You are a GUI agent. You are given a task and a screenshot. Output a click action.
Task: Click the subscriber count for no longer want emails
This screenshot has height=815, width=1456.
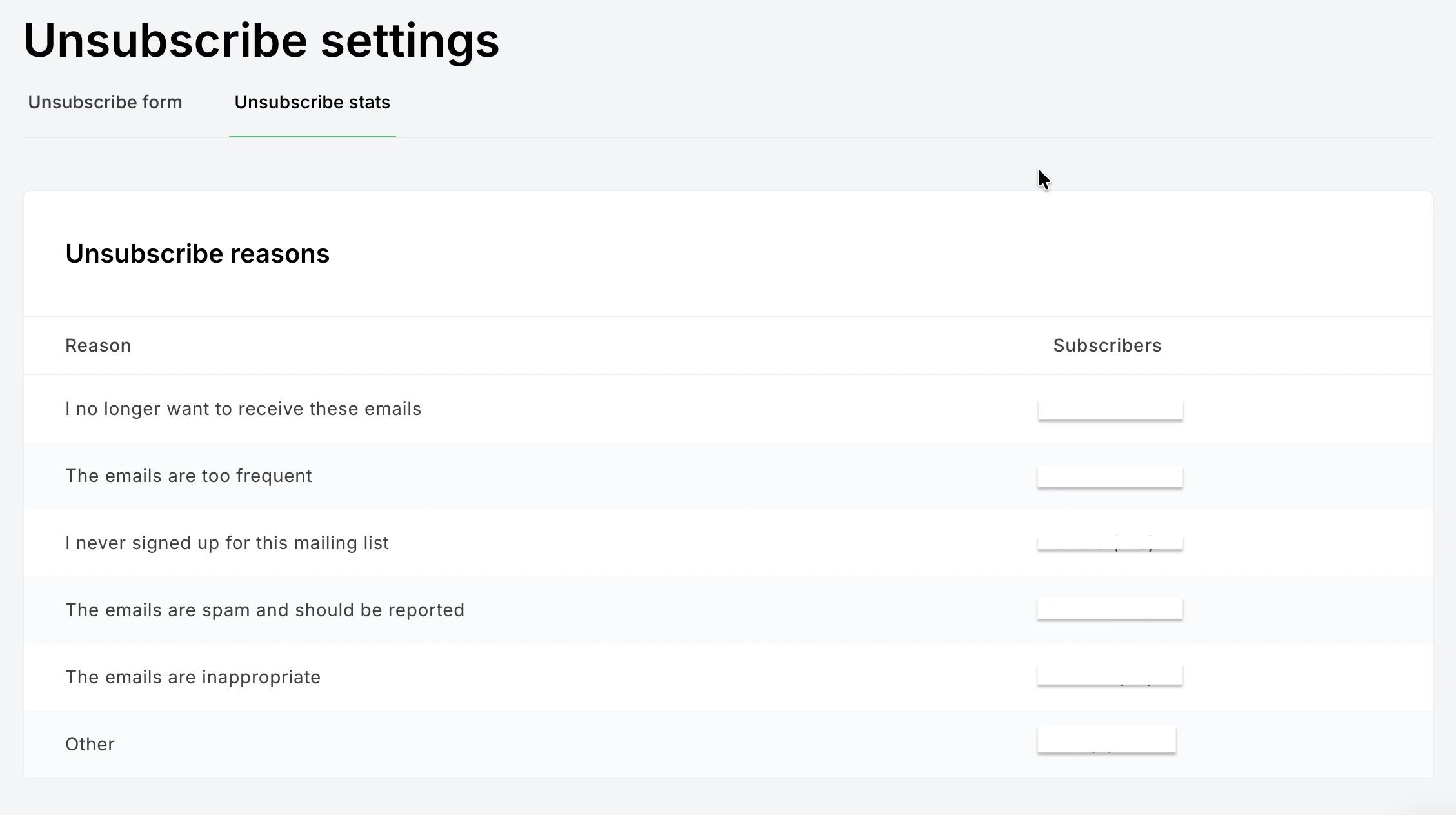(x=1110, y=410)
